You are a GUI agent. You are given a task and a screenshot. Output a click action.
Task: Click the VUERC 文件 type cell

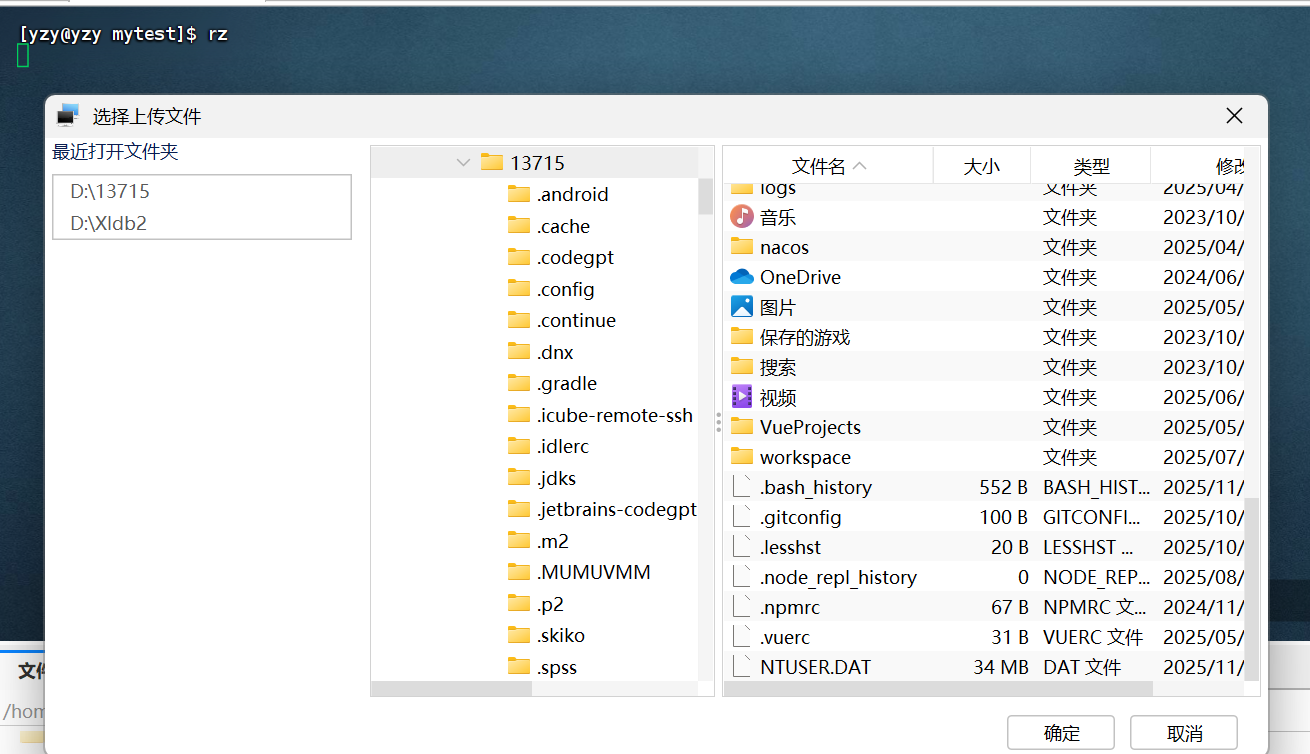tap(1093, 637)
